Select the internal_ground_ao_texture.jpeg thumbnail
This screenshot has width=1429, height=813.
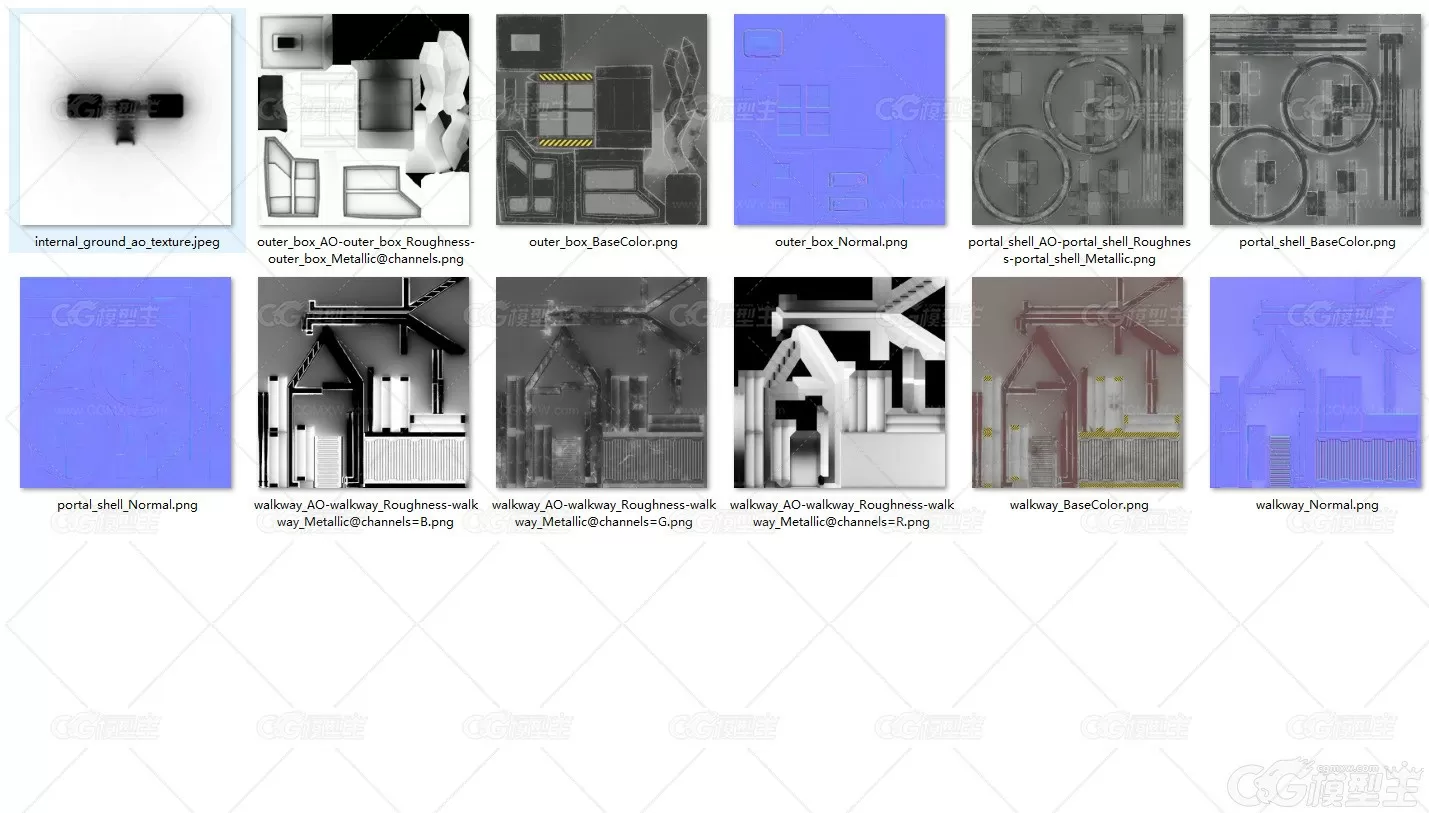[x=126, y=119]
